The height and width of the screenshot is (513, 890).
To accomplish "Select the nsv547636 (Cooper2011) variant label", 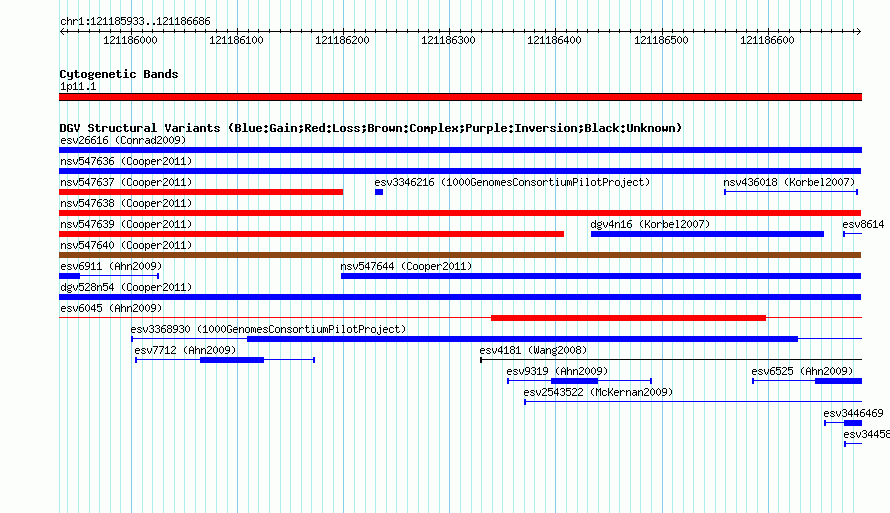I will pos(126,161).
